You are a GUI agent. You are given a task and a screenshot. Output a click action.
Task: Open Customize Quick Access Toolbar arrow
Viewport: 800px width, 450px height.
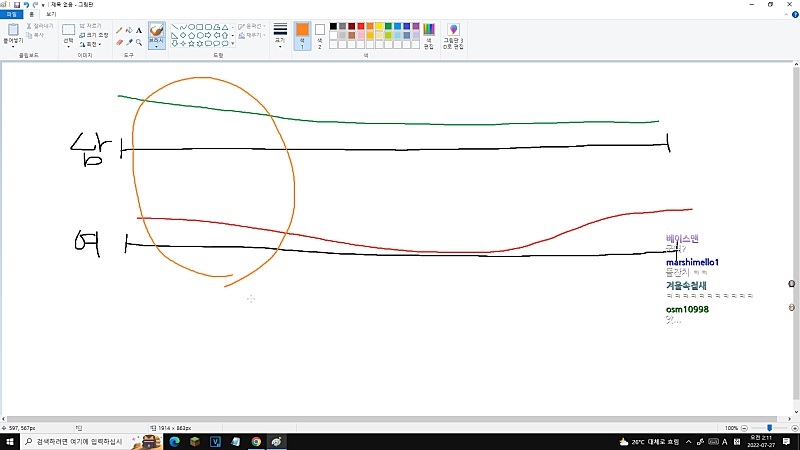(x=43, y=5)
